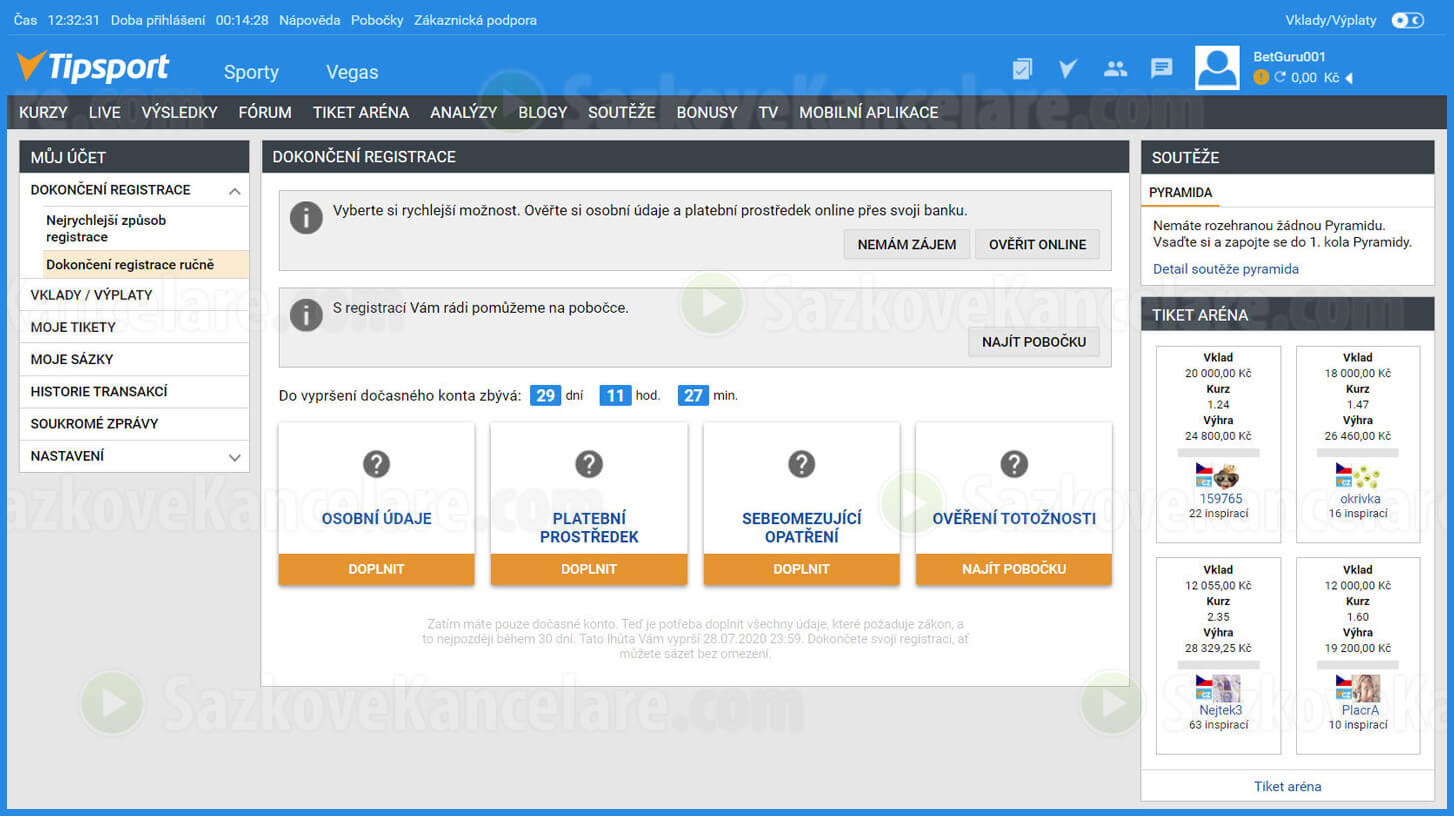Open the Fórum menu
Screen dimensions: 1454x816
tap(265, 112)
